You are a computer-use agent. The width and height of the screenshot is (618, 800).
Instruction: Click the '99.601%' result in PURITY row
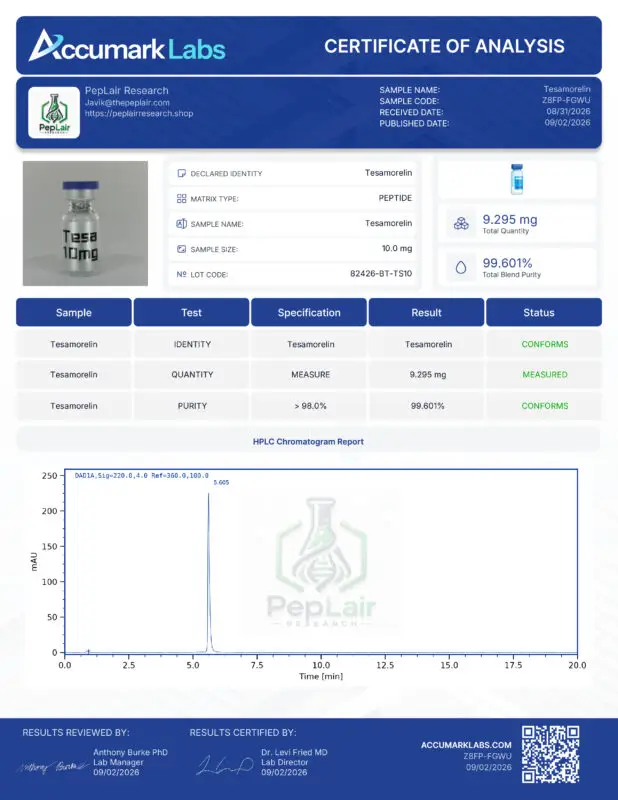(428, 406)
